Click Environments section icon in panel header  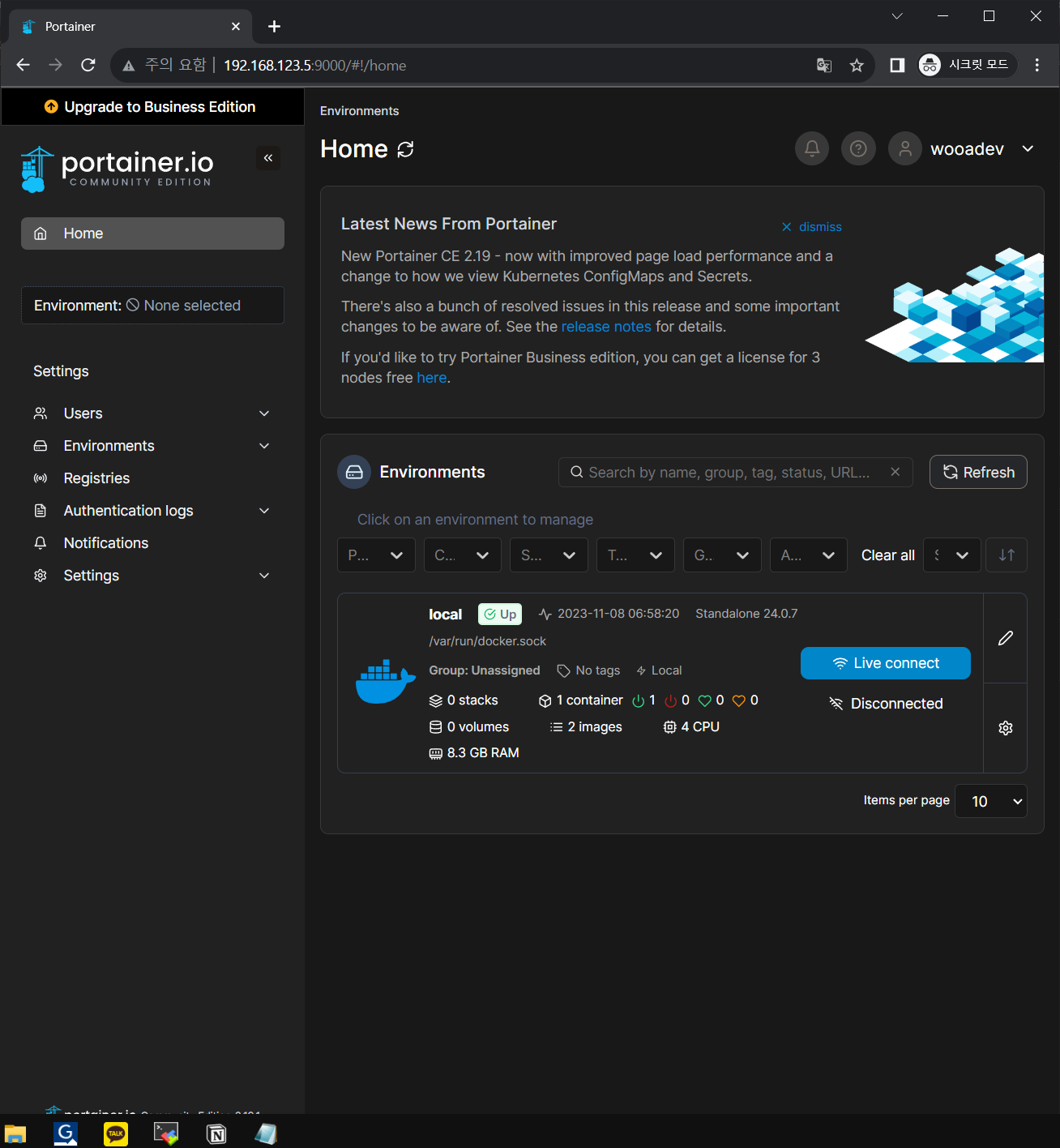[x=354, y=472]
